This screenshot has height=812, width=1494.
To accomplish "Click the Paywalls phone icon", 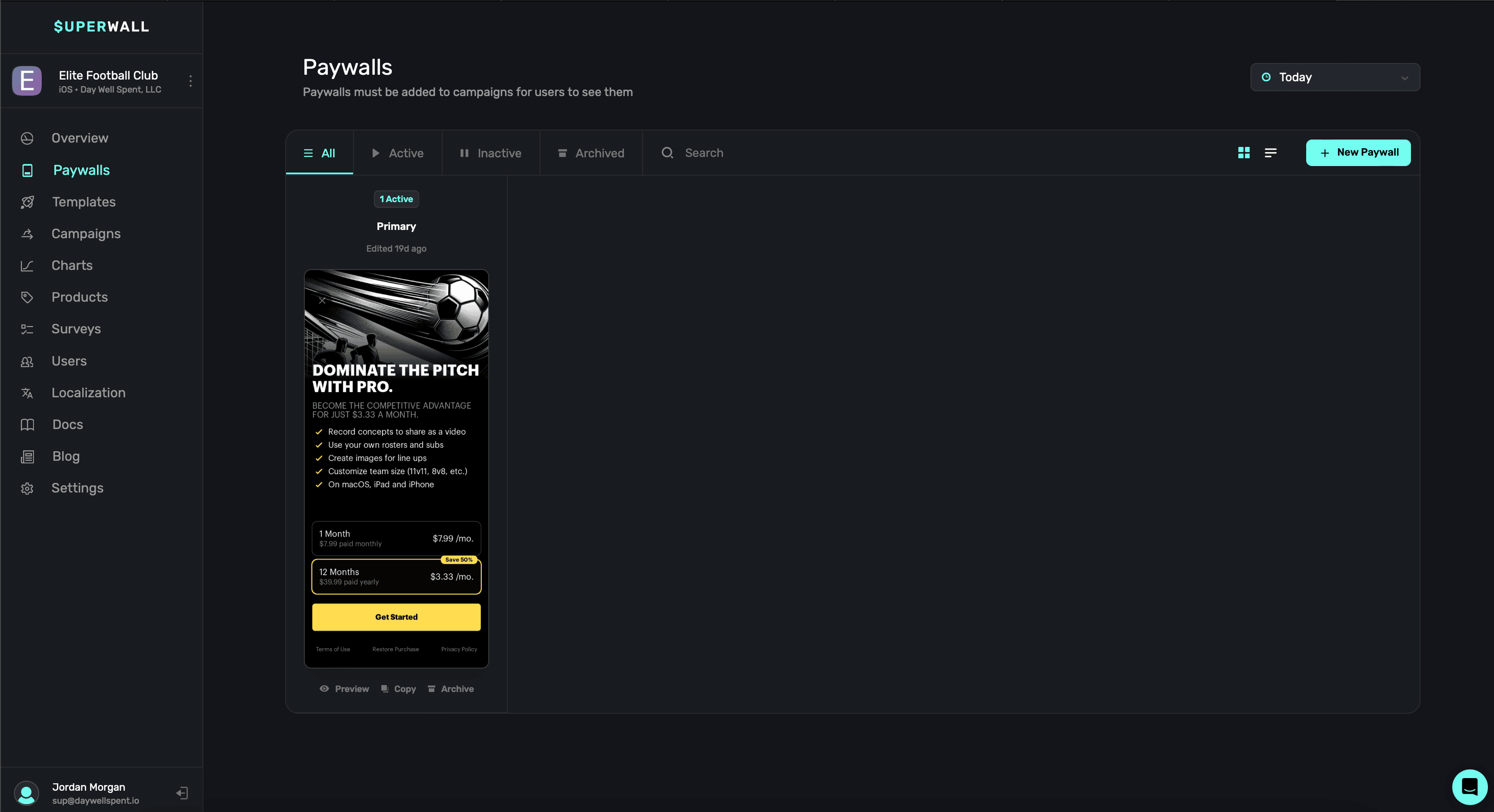I will tap(27, 170).
